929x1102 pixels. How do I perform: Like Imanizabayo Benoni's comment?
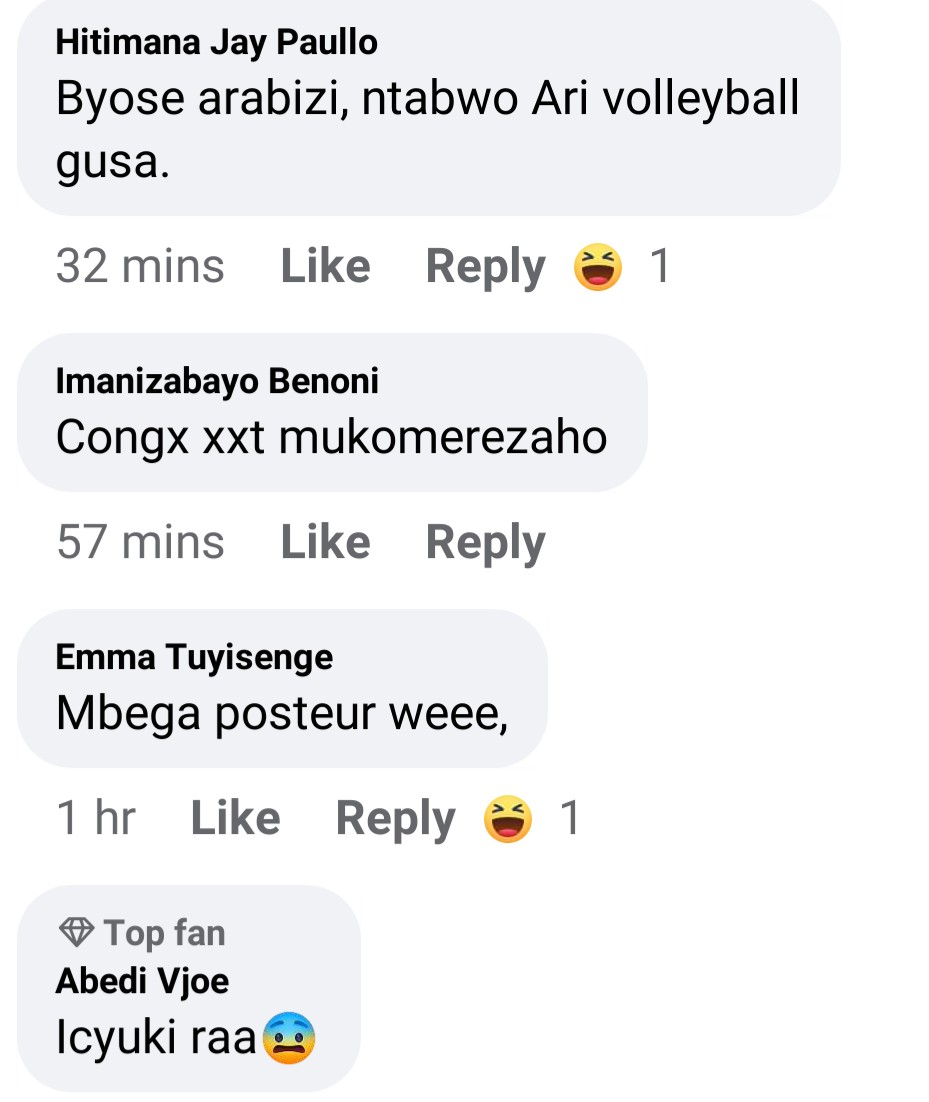325,542
